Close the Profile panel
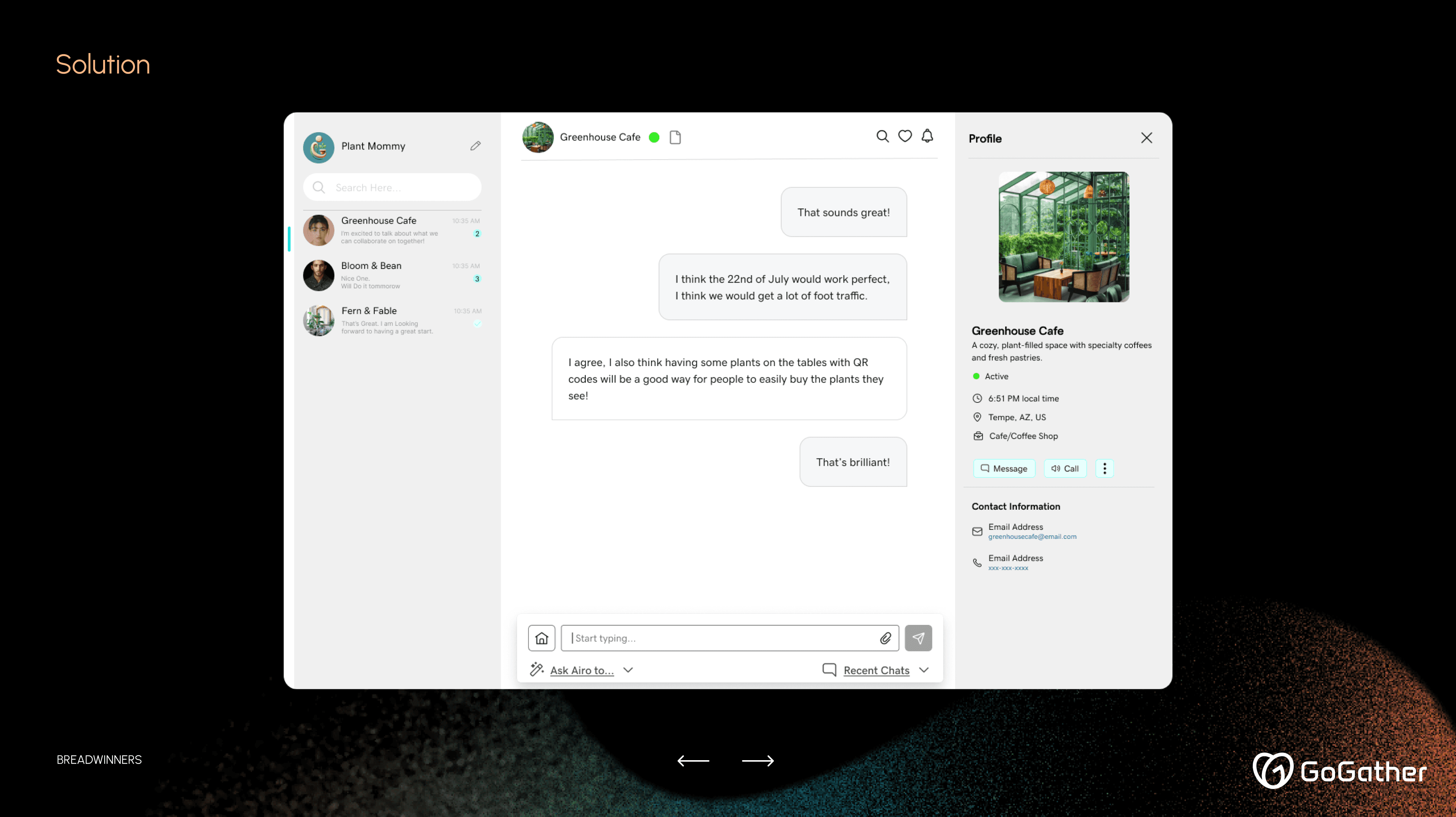This screenshot has height=817, width=1456. tap(1146, 138)
